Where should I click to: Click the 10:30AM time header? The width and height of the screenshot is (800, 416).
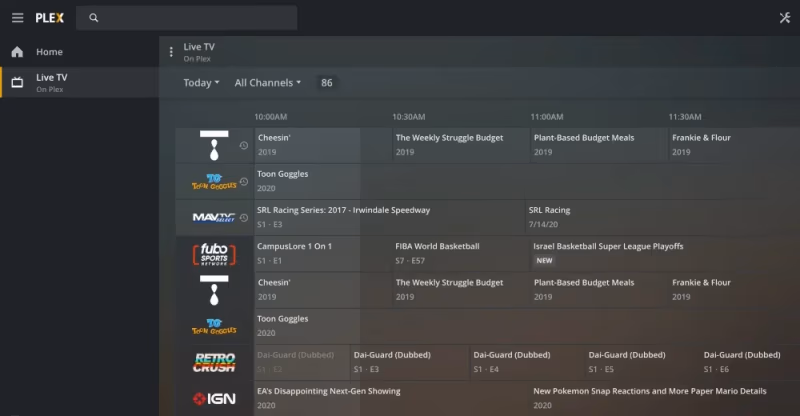click(409, 117)
